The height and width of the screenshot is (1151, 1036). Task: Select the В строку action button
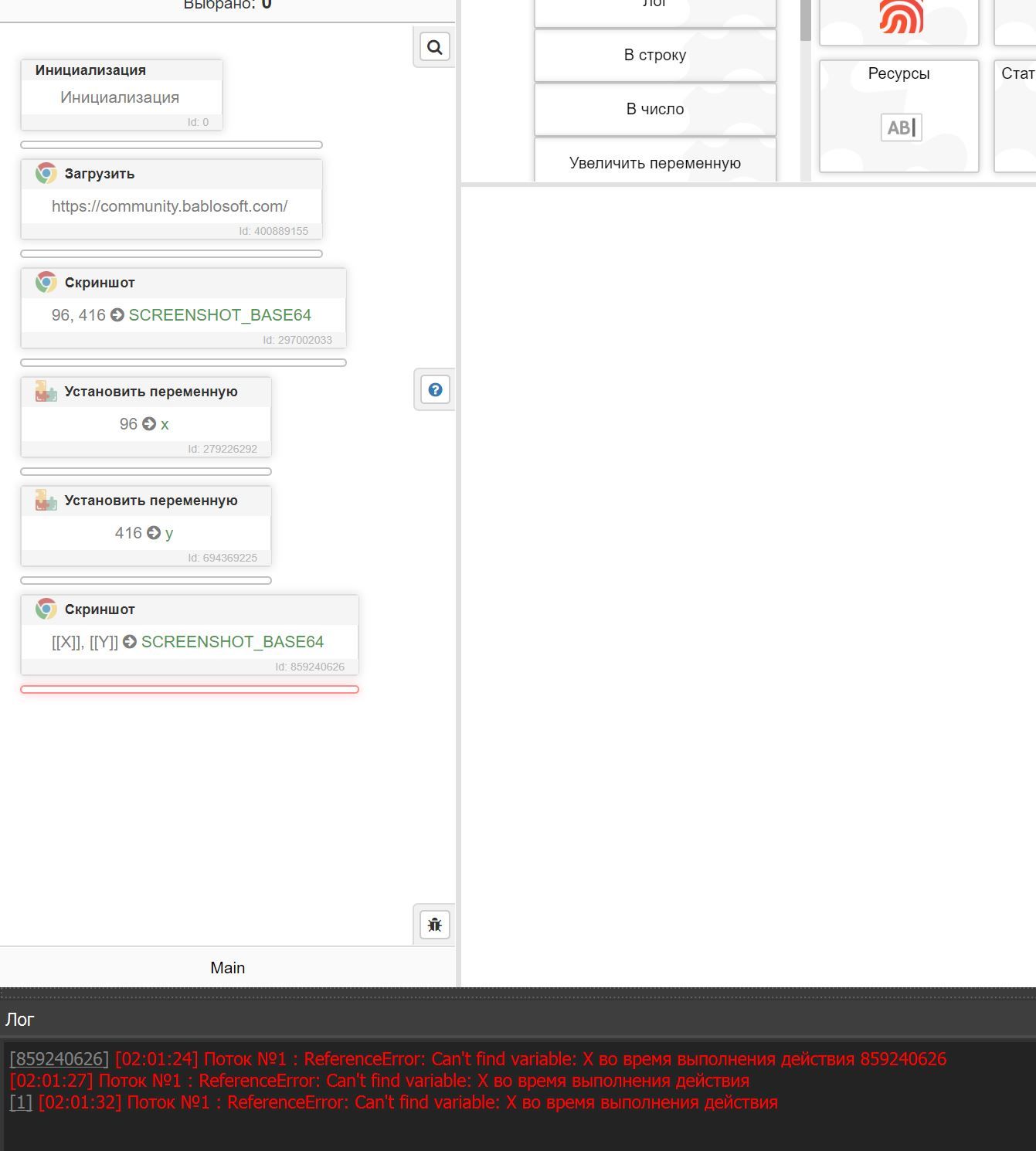[654, 55]
